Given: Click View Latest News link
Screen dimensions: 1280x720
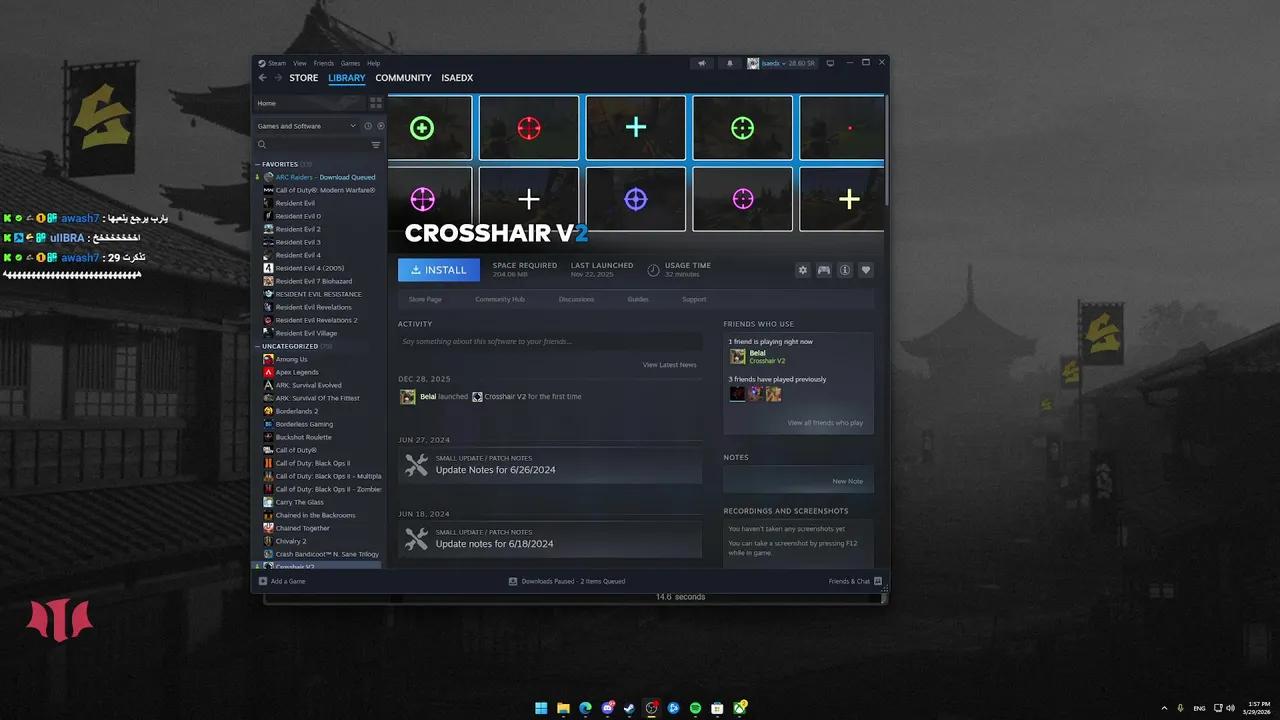Looking at the screenshot, I should (669, 365).
